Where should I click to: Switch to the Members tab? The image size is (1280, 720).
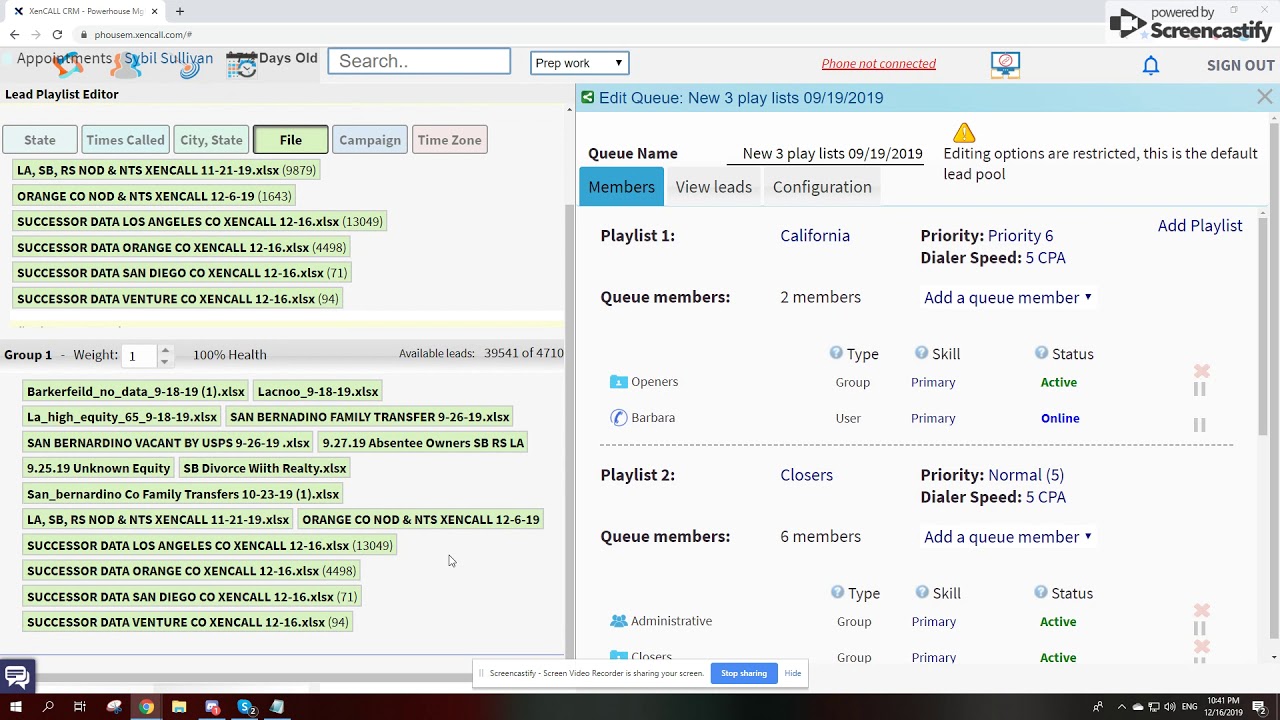pos(621,187)
